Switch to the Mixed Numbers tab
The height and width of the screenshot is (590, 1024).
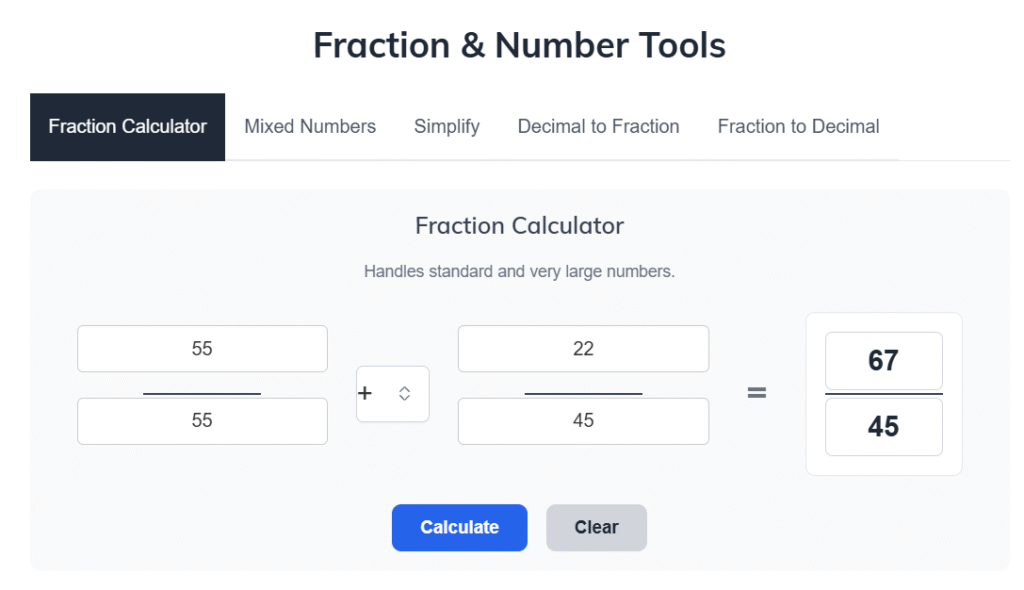[x=310, y=127]
